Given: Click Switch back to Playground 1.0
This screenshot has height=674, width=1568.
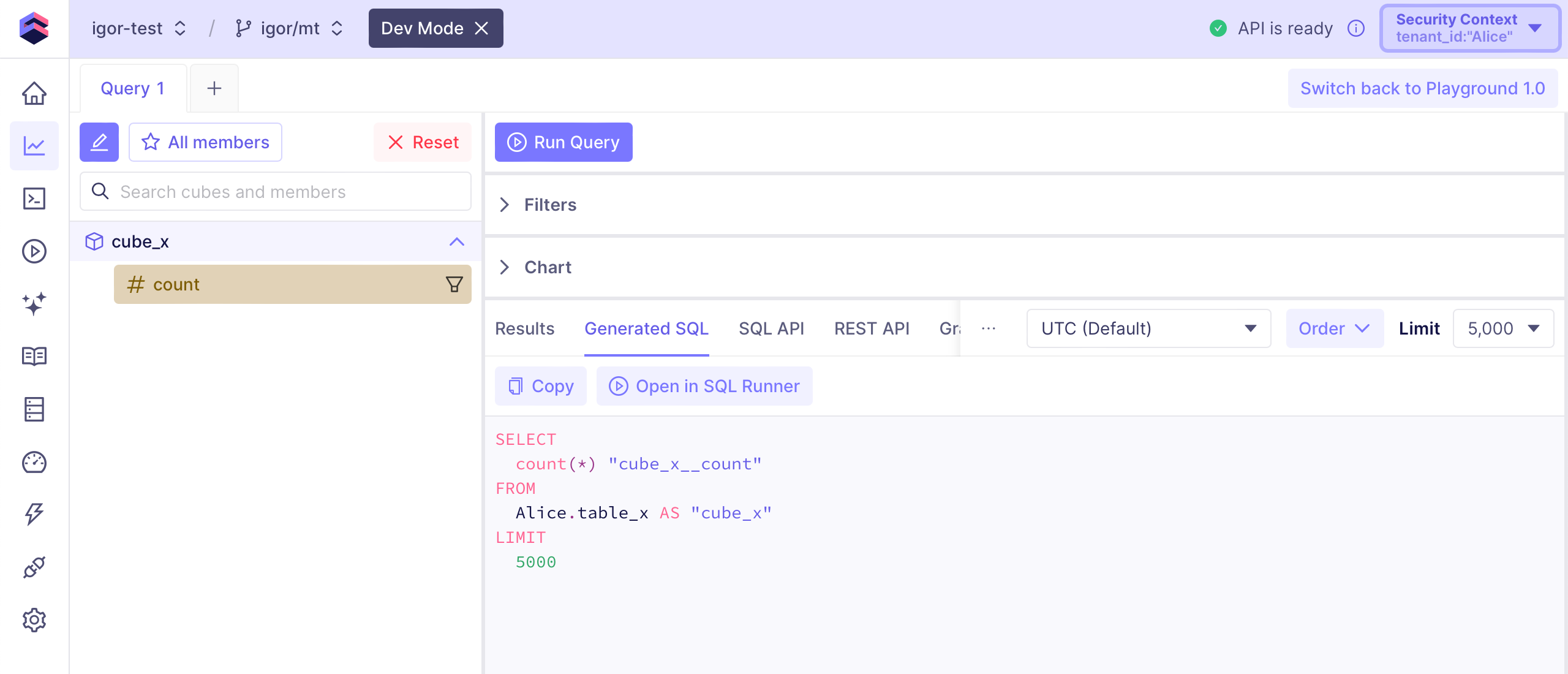Looking at the screenshot, I should point(1422,88).
